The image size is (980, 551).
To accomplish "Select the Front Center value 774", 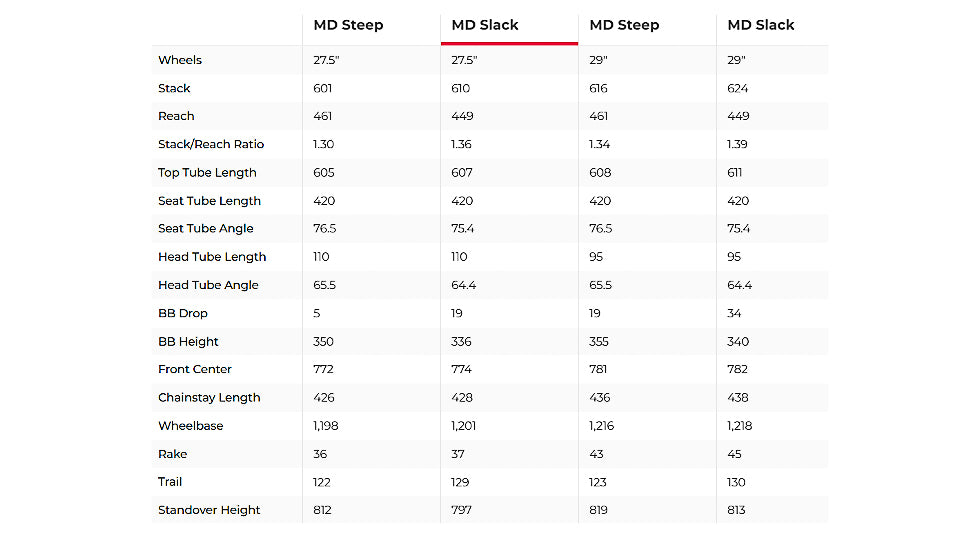I will (x=462, y=369).
